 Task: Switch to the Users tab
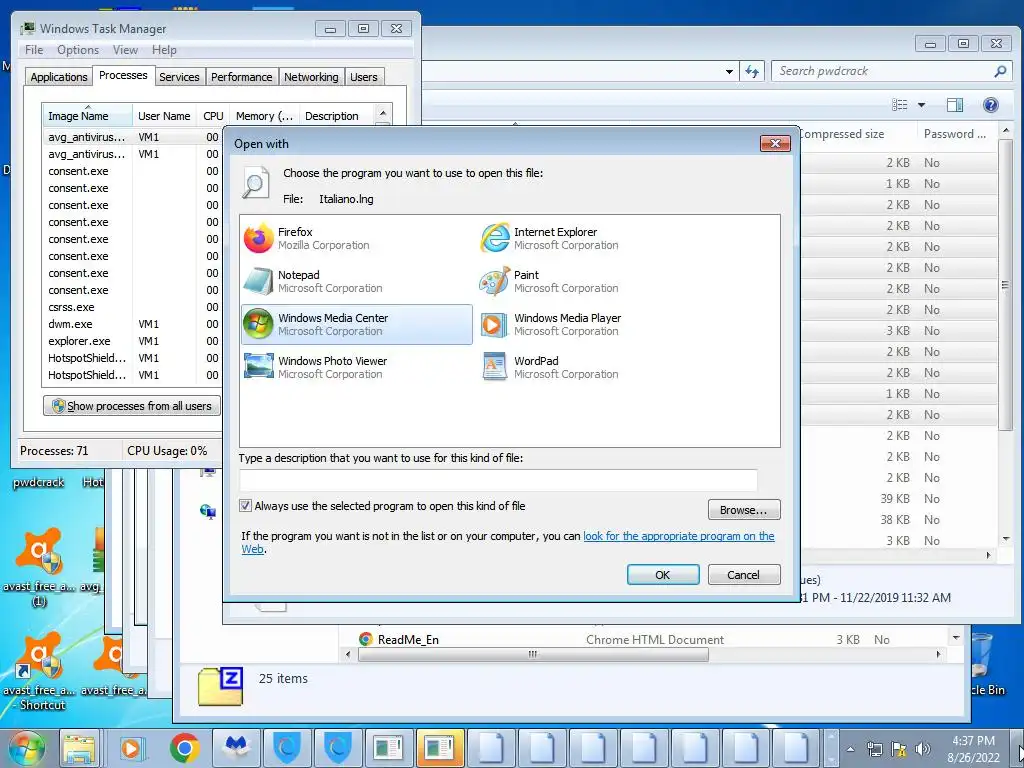(x=364, y=77)
